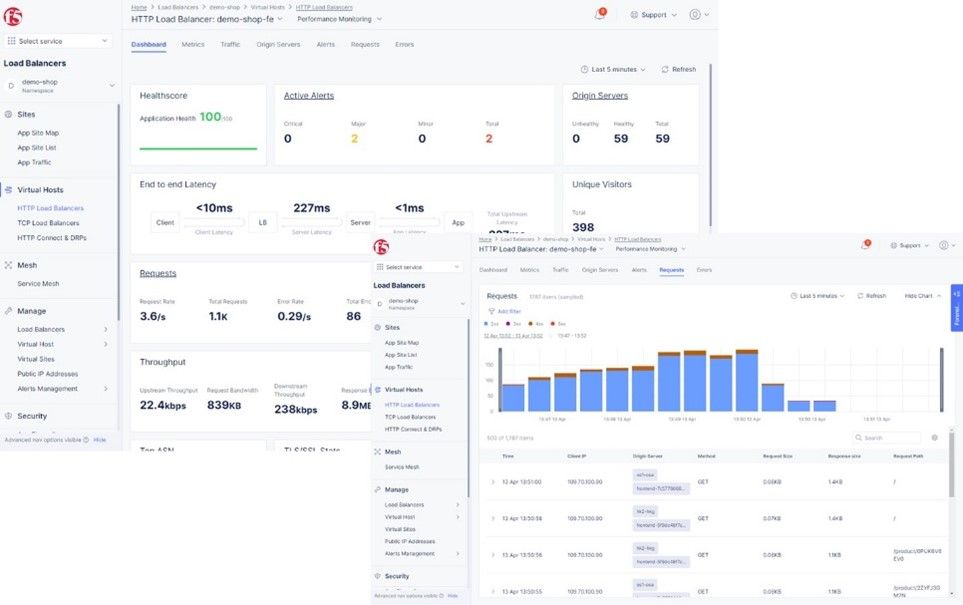Toggle the blue 2xx legend series
The width and height of the screenshot is (963, 605).
(491, 324)
